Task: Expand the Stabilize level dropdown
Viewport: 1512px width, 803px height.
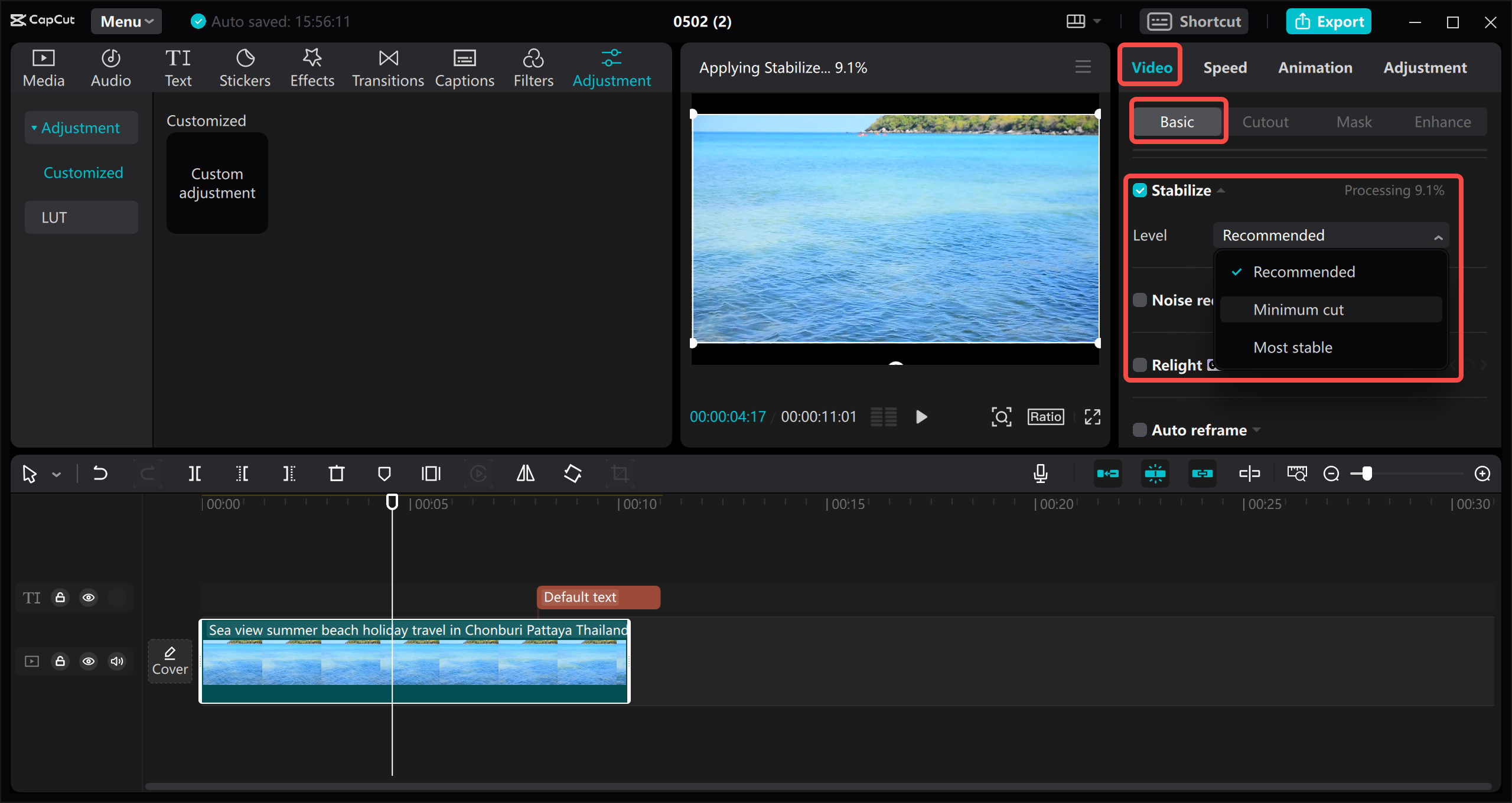Action: point(1331,235)
